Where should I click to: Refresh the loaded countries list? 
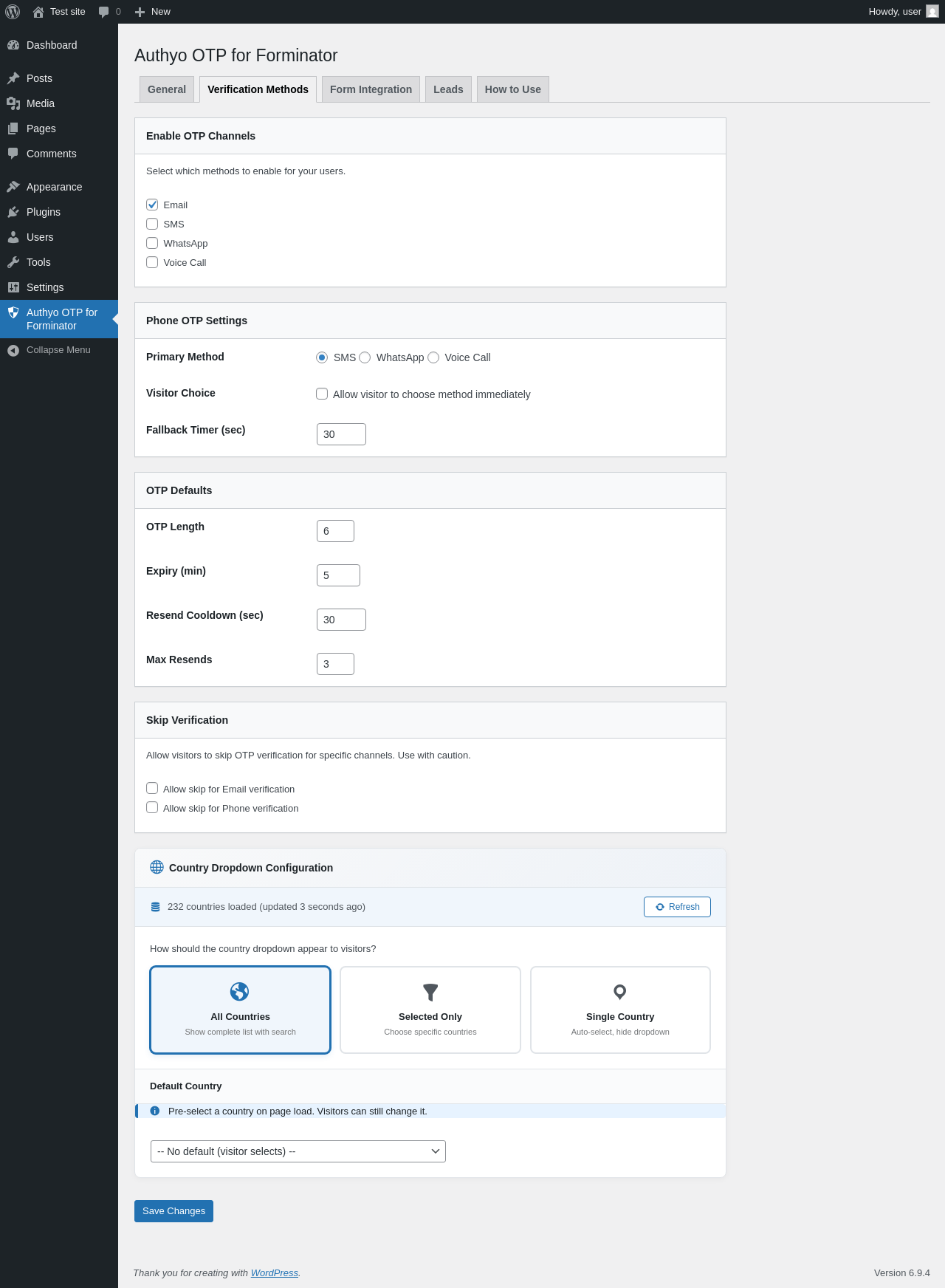tap(677, 907)
